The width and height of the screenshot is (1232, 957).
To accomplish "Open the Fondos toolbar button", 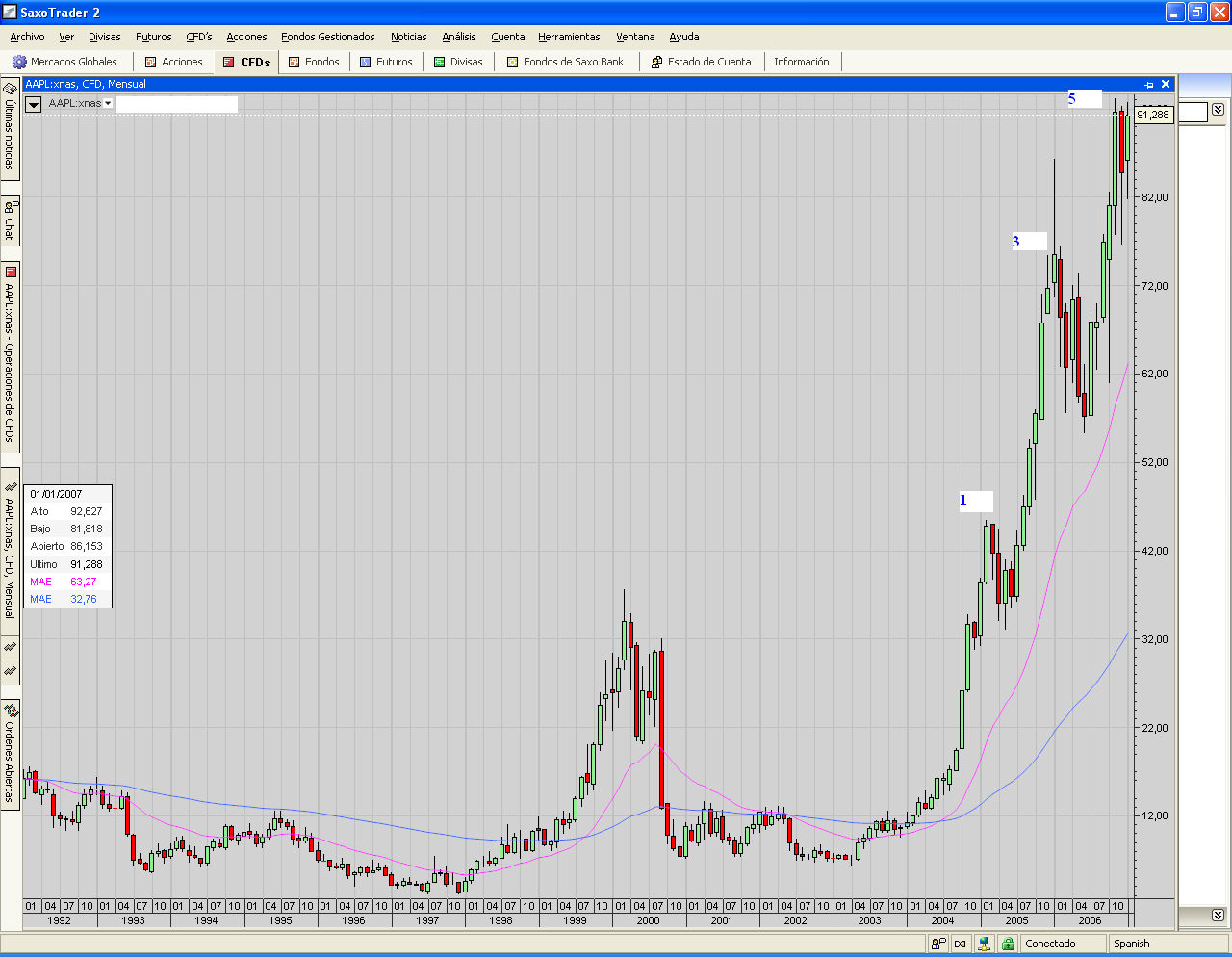I will 313,62.
